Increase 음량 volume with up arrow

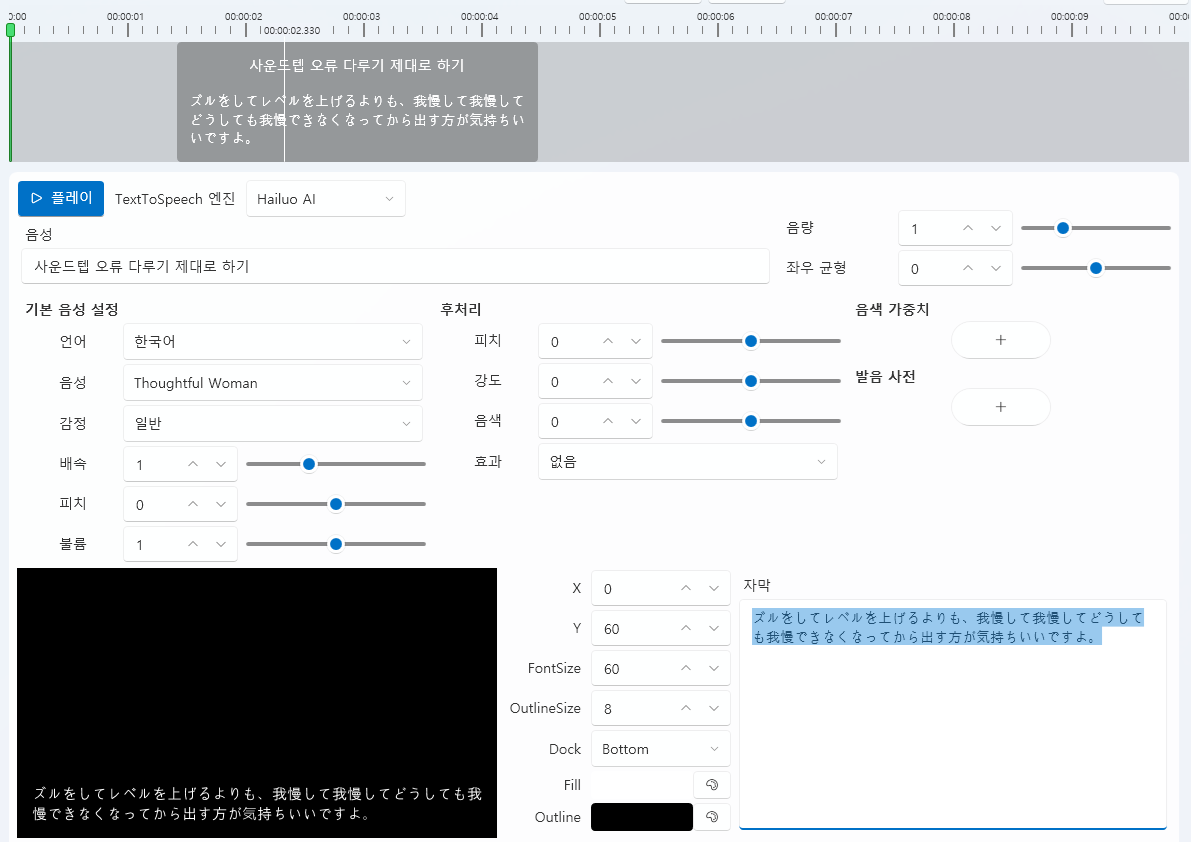967,228
